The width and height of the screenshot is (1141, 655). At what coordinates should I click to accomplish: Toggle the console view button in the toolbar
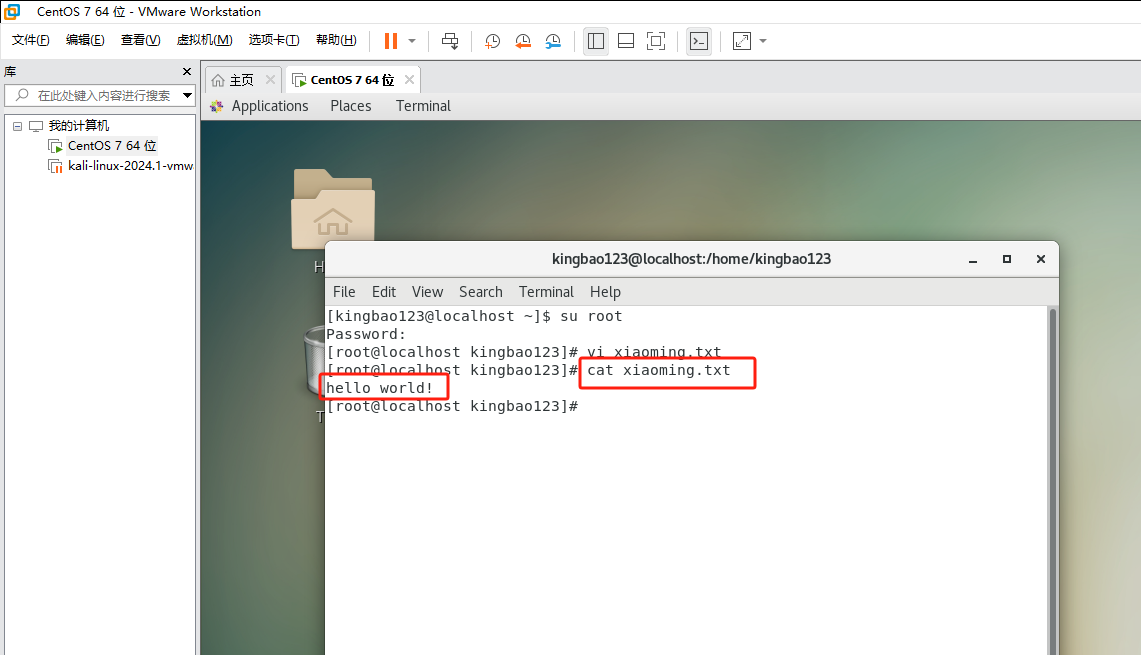(699, 41)
